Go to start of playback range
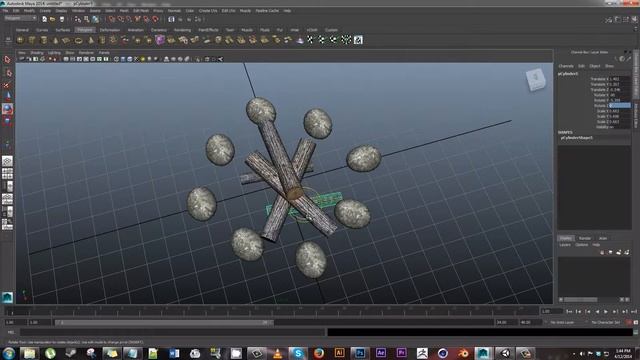The image size is (640, 360). point(569,311)
